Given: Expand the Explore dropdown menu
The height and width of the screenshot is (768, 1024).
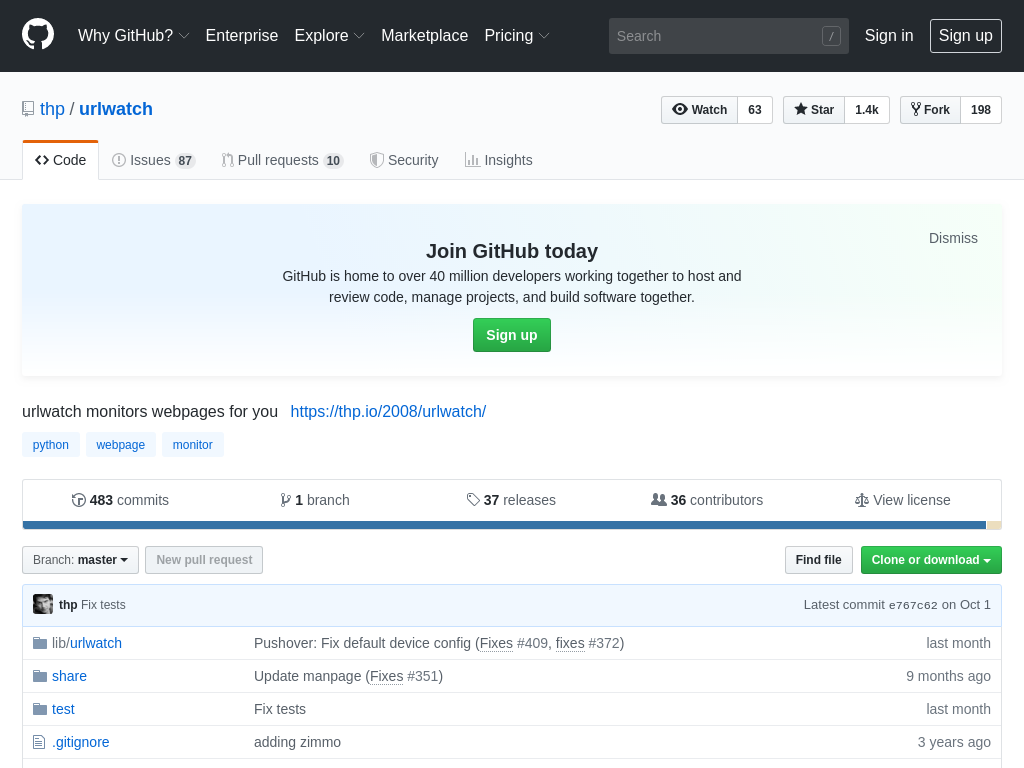Looking at the screenshot, I should point(329,36).
